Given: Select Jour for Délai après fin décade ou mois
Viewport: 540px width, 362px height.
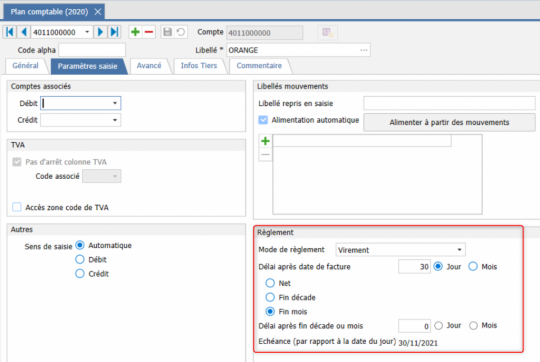Looking at the screenshot, I should pos(438,325).
